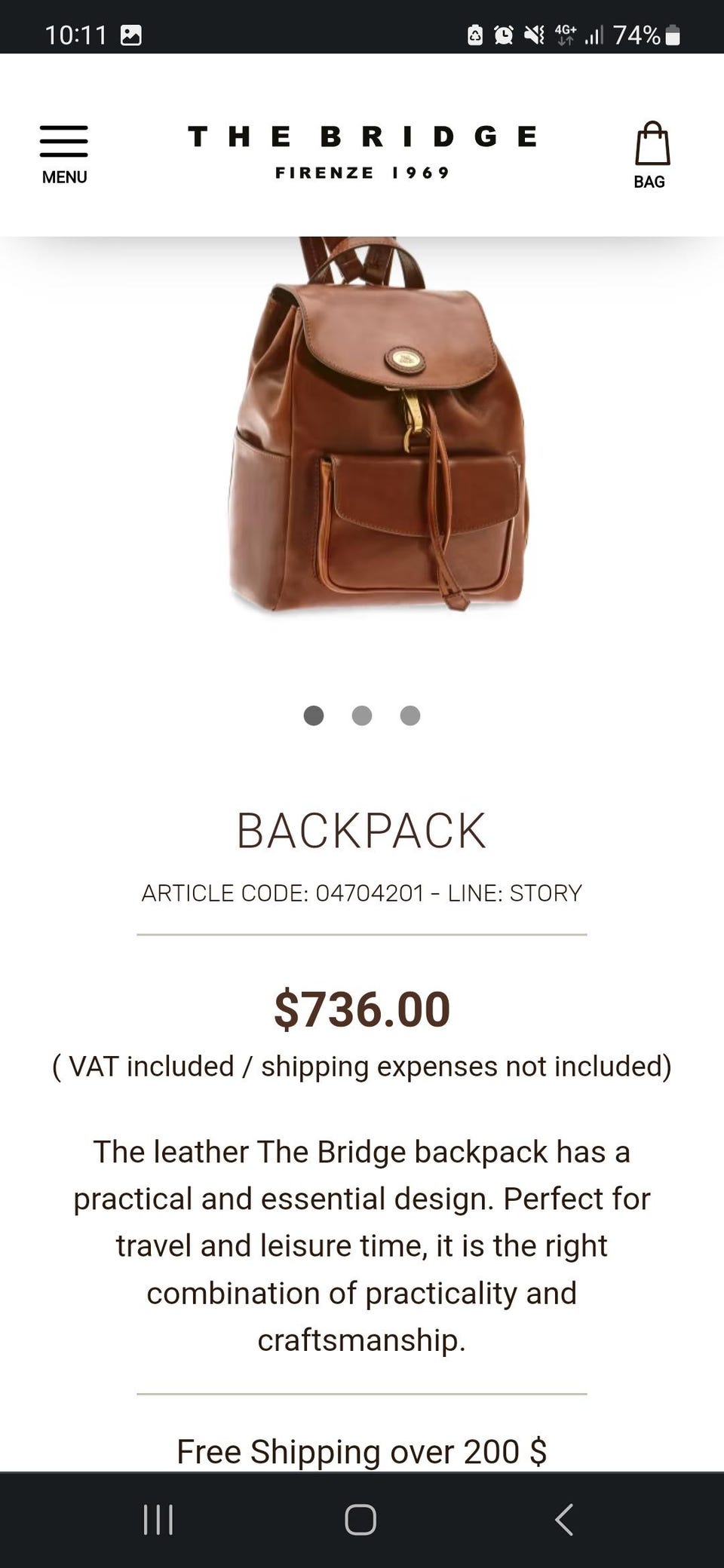Tap the battery icon in status bar
This screenshot has height=1568, width=724.
(673, 35)
